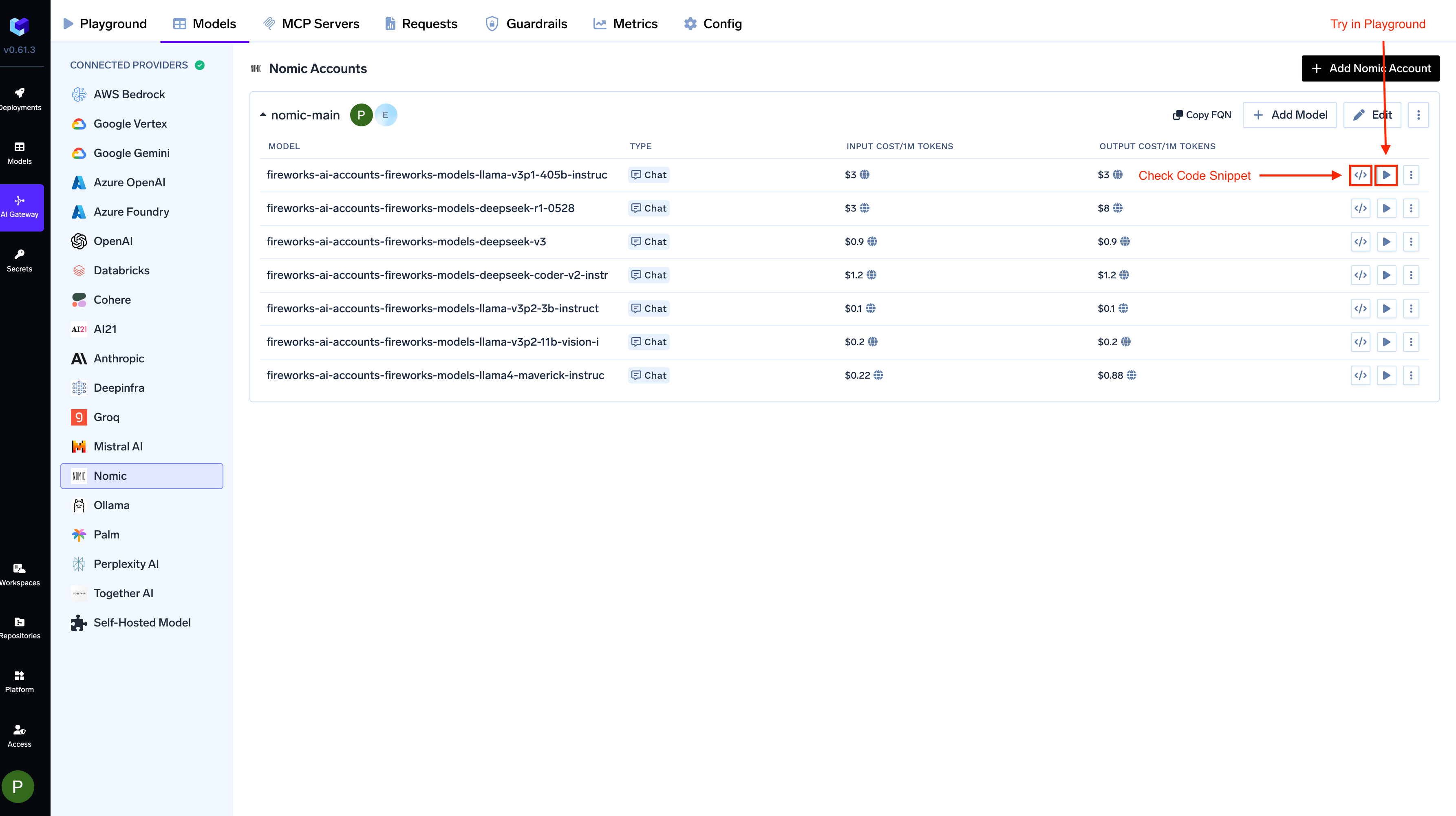1456x816 pixels.
Task: Click the app logo at top left
Action: [20, 26]
